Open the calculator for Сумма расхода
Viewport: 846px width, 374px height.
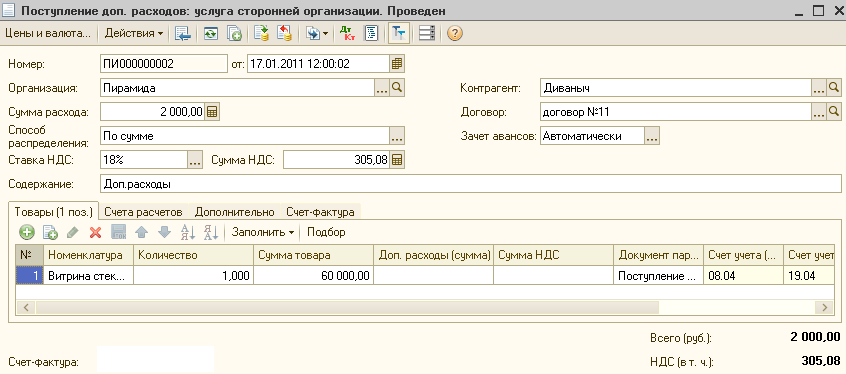[213, 112]
